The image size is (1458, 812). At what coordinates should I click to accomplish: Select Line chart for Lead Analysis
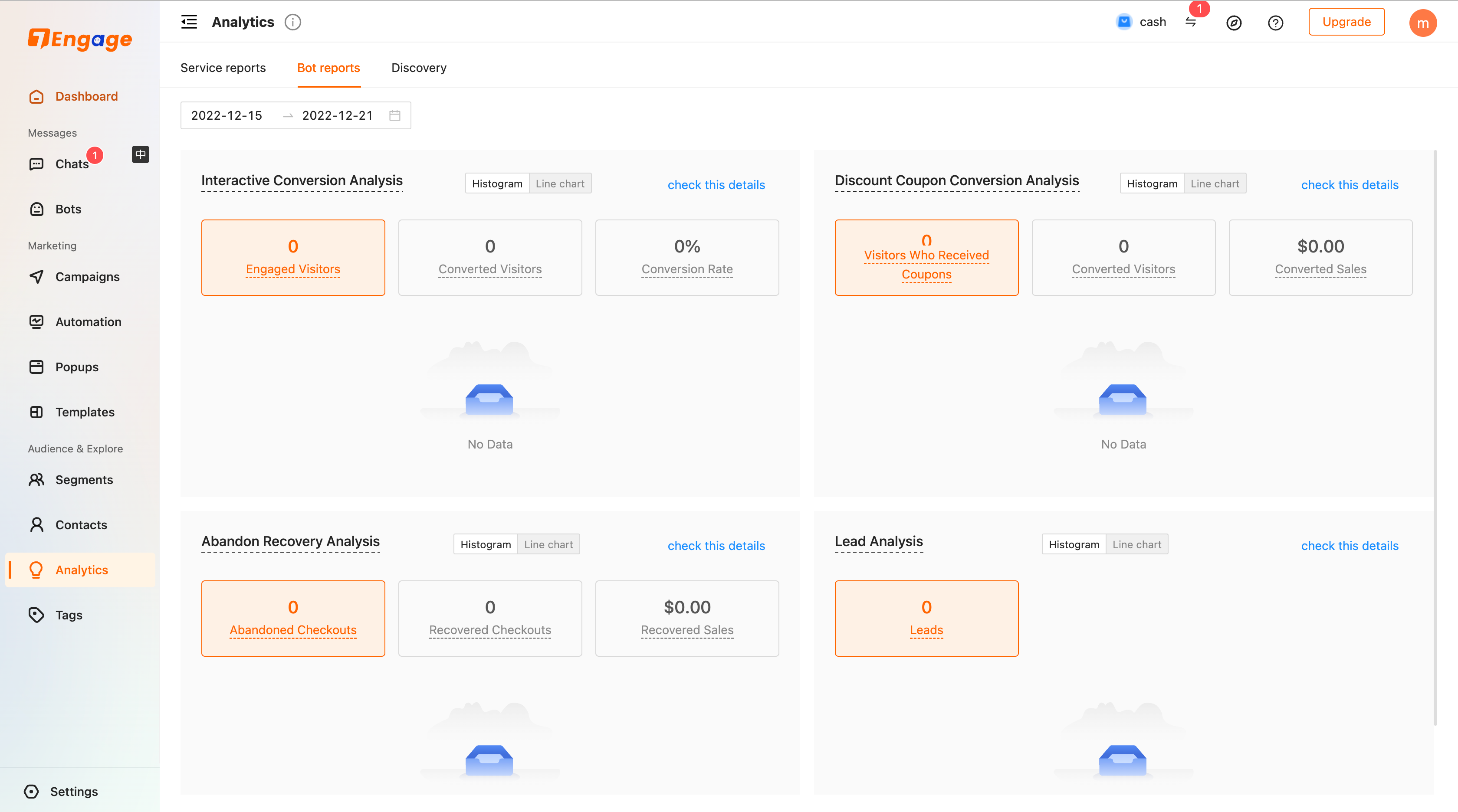coord(1136,544)
